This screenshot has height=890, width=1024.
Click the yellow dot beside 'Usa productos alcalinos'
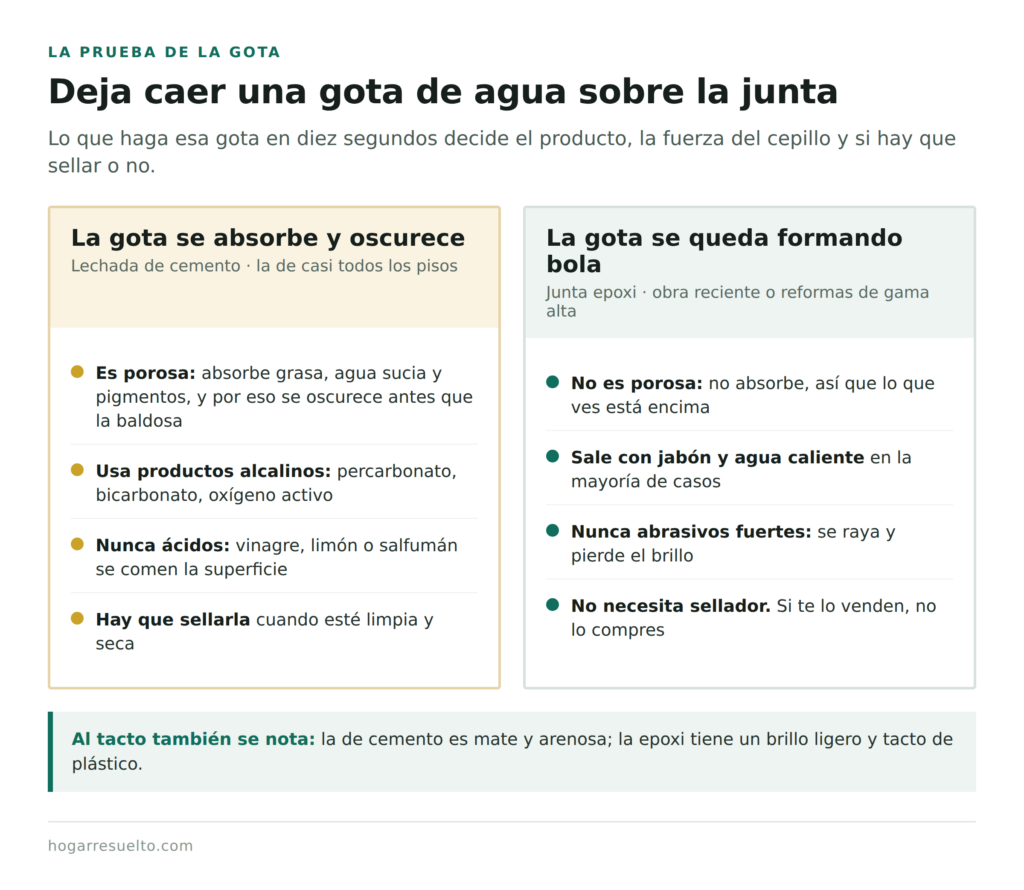point(77,469)
